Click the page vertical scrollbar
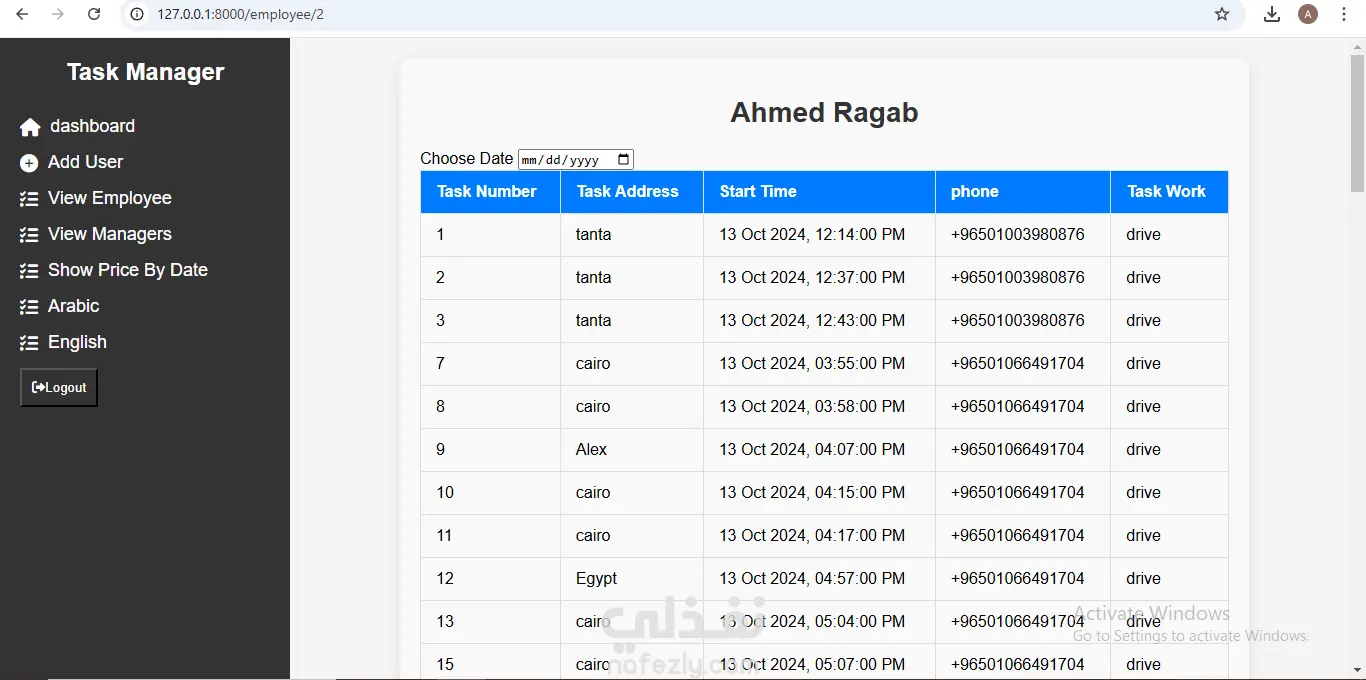This screenshot has height=680, width=1366. coord(1357,123)
